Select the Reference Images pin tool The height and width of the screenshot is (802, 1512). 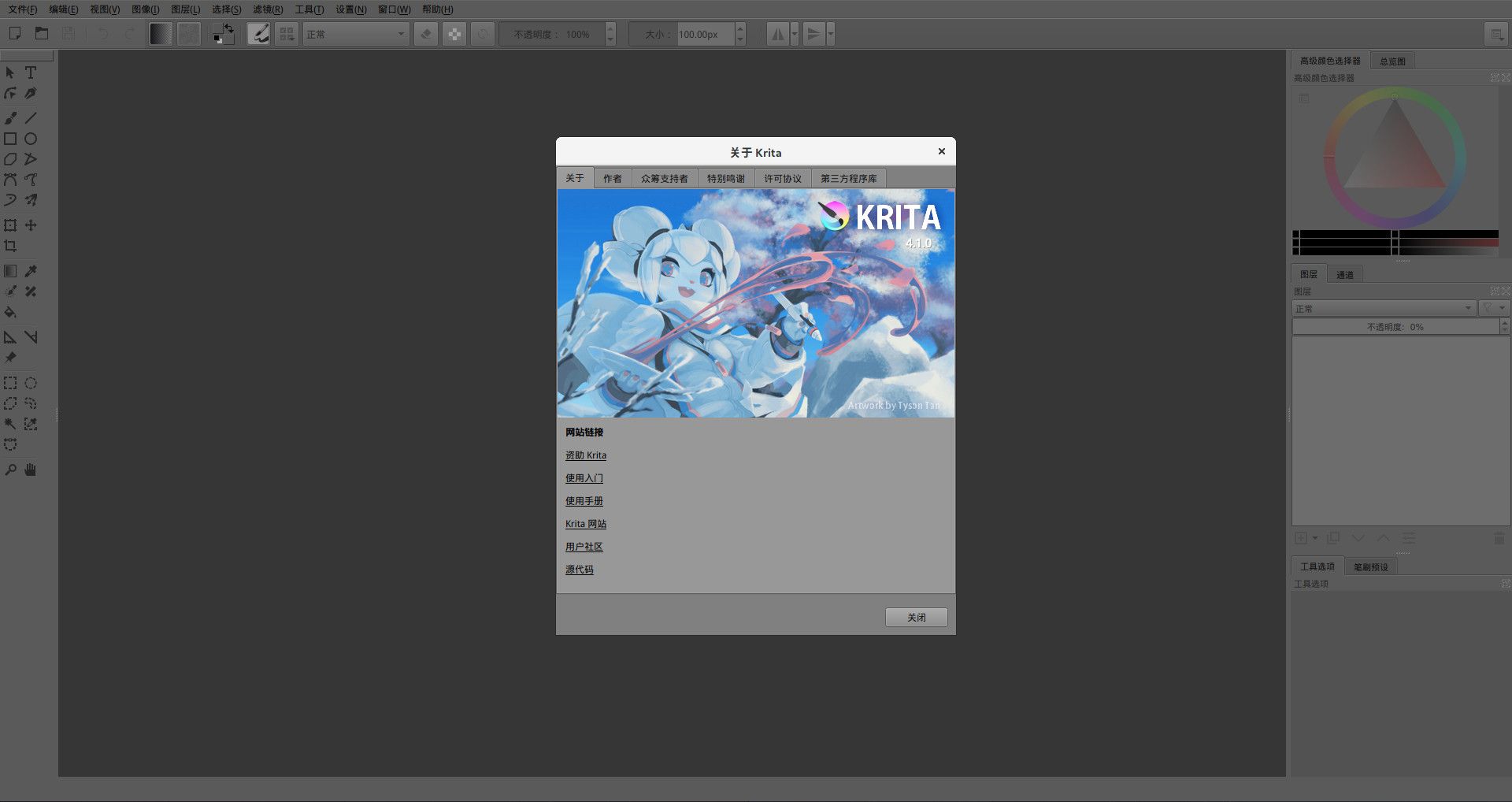(10, 358)
